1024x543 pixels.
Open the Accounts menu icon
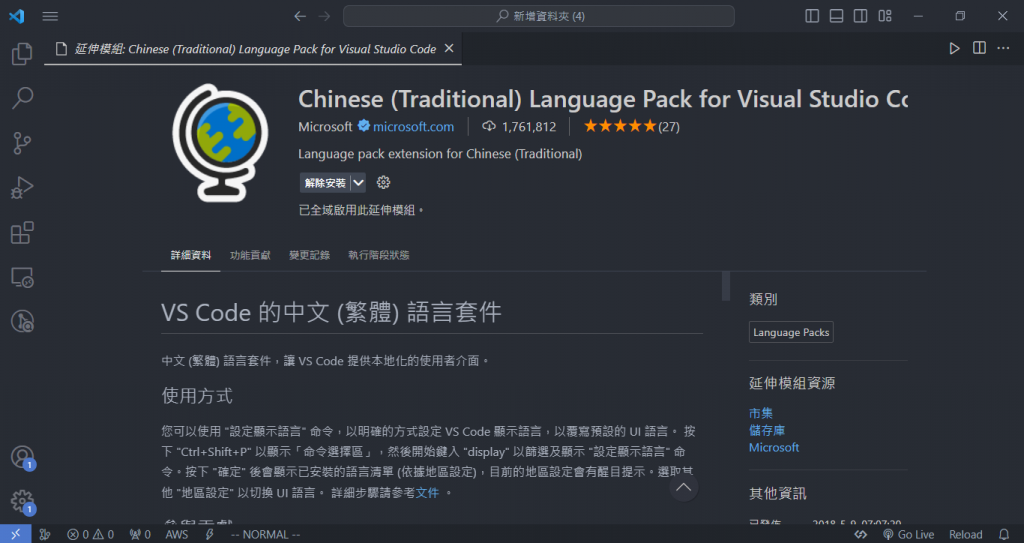click(22, 457)
